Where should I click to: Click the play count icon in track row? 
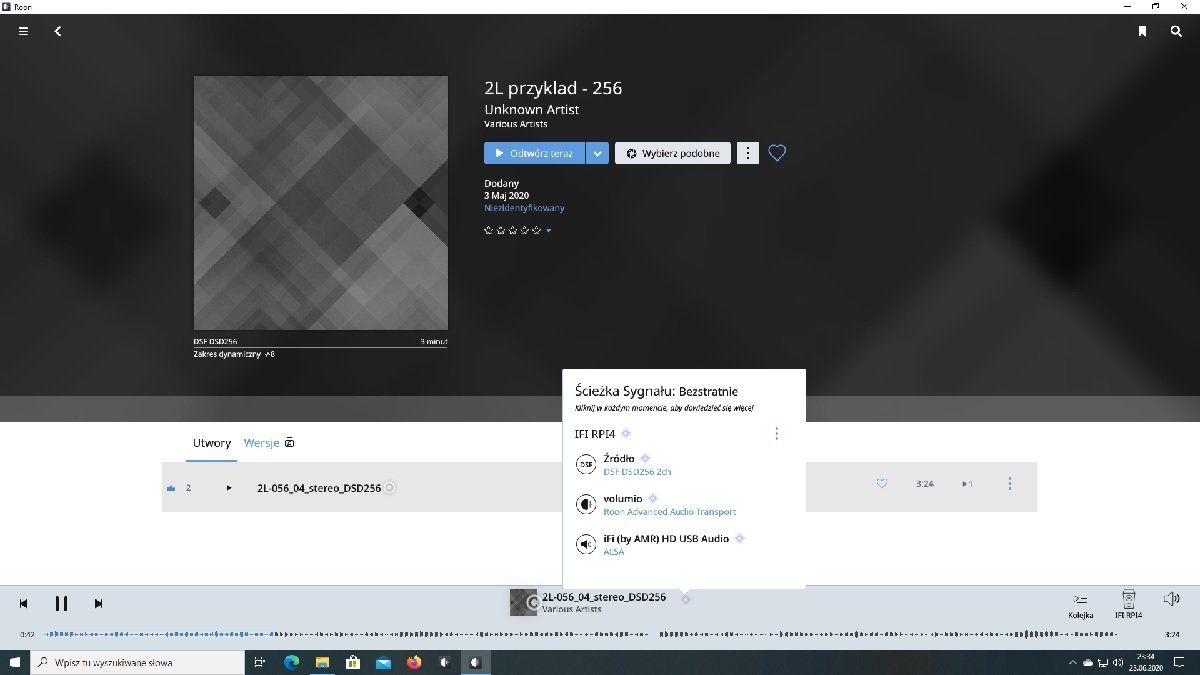967,484
